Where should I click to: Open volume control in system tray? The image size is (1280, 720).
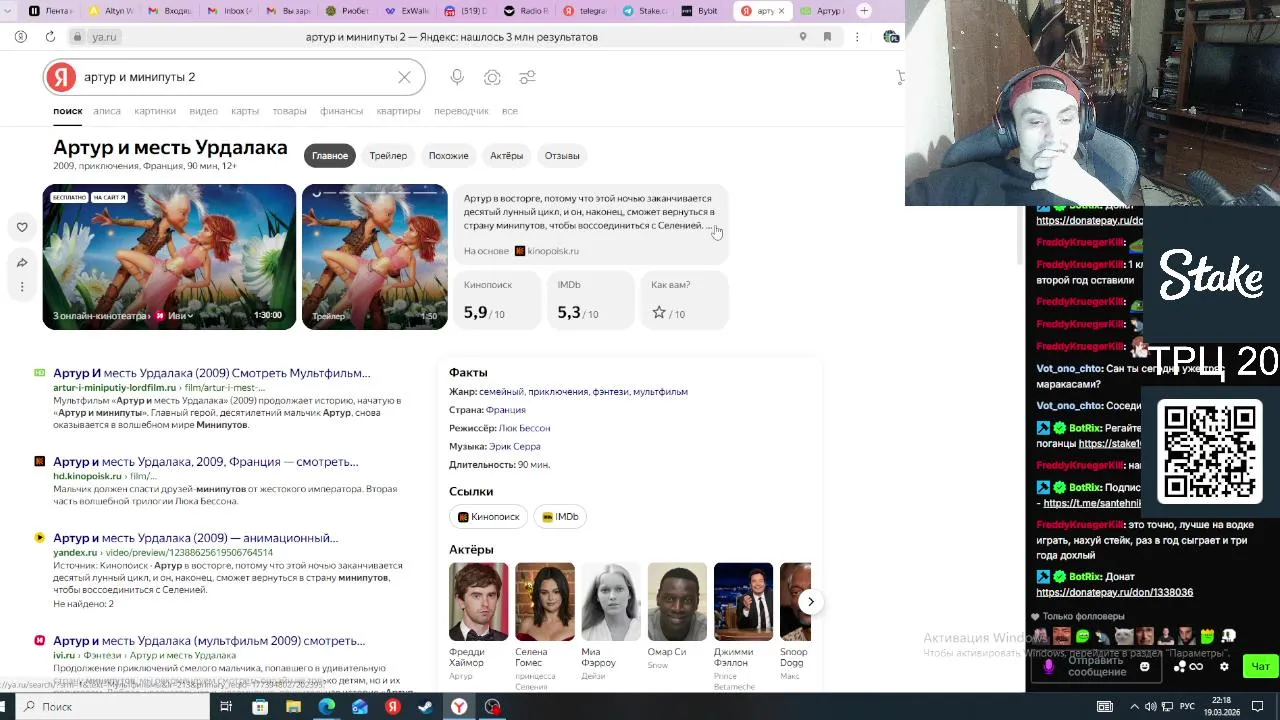click(1151, 706)
